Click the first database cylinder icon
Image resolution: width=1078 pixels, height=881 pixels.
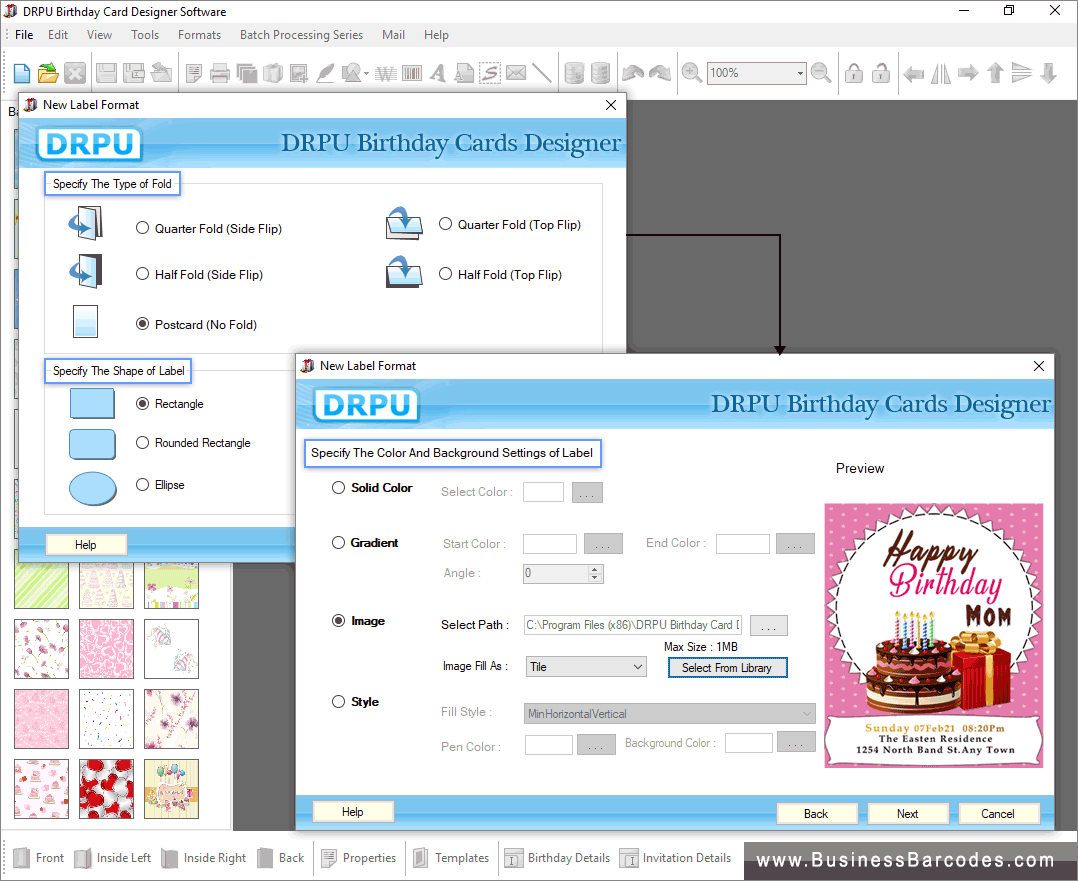coord(574,73)
